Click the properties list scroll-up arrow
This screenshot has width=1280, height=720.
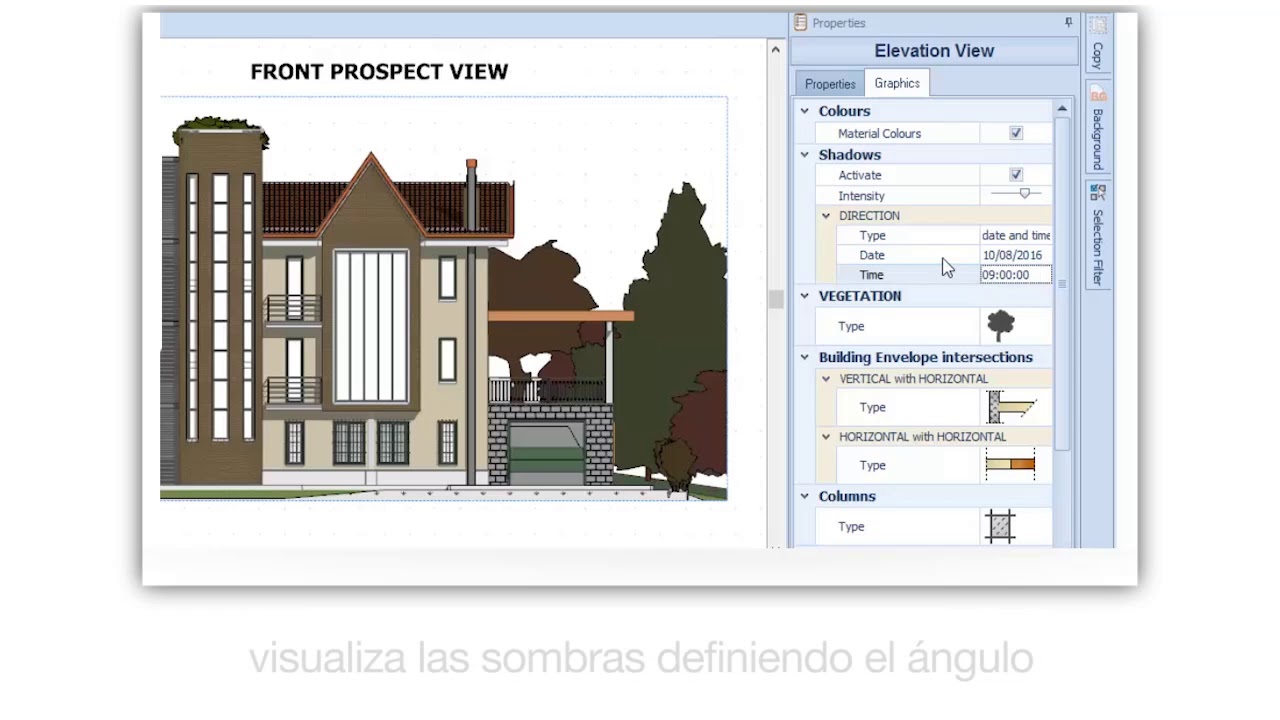(1062, 109)
